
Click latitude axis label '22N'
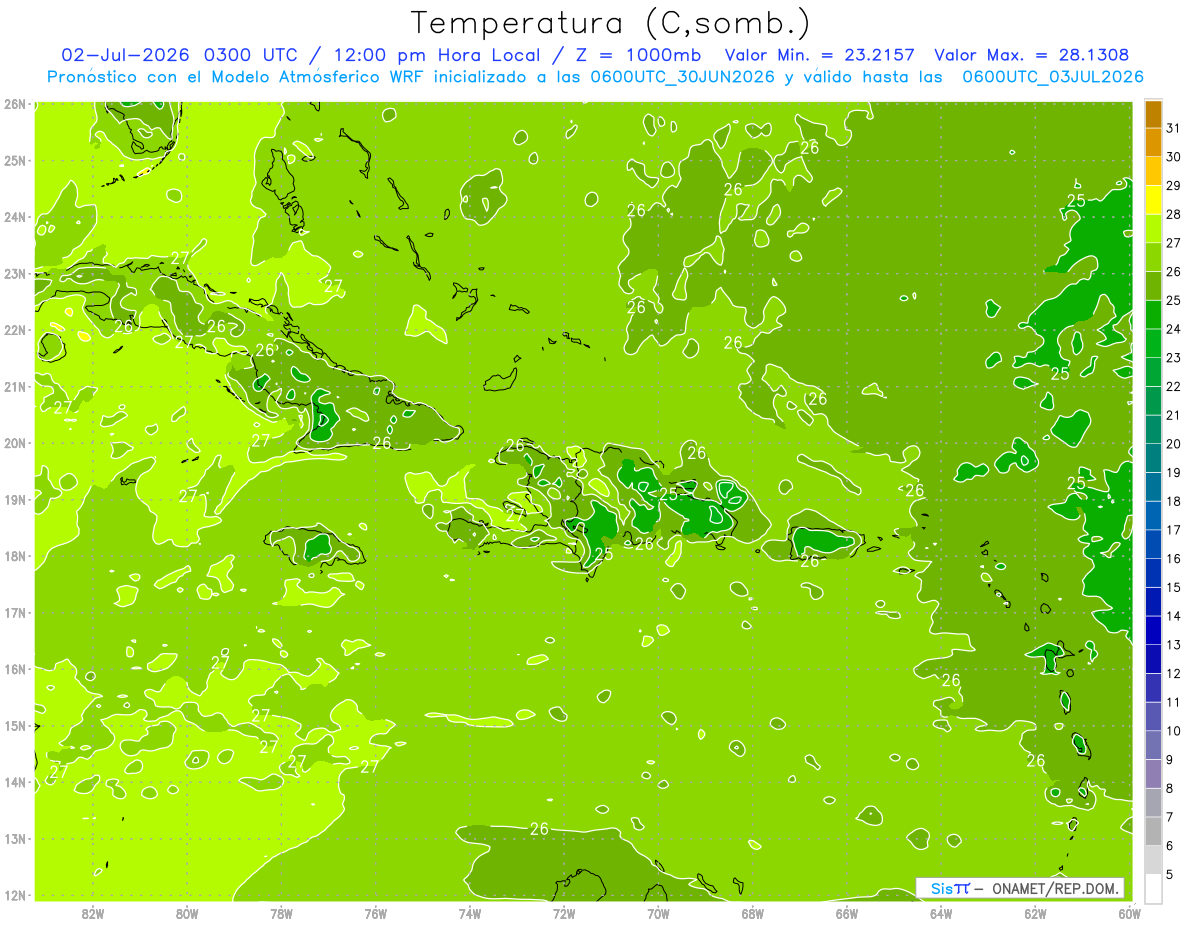tap(15, 329)
